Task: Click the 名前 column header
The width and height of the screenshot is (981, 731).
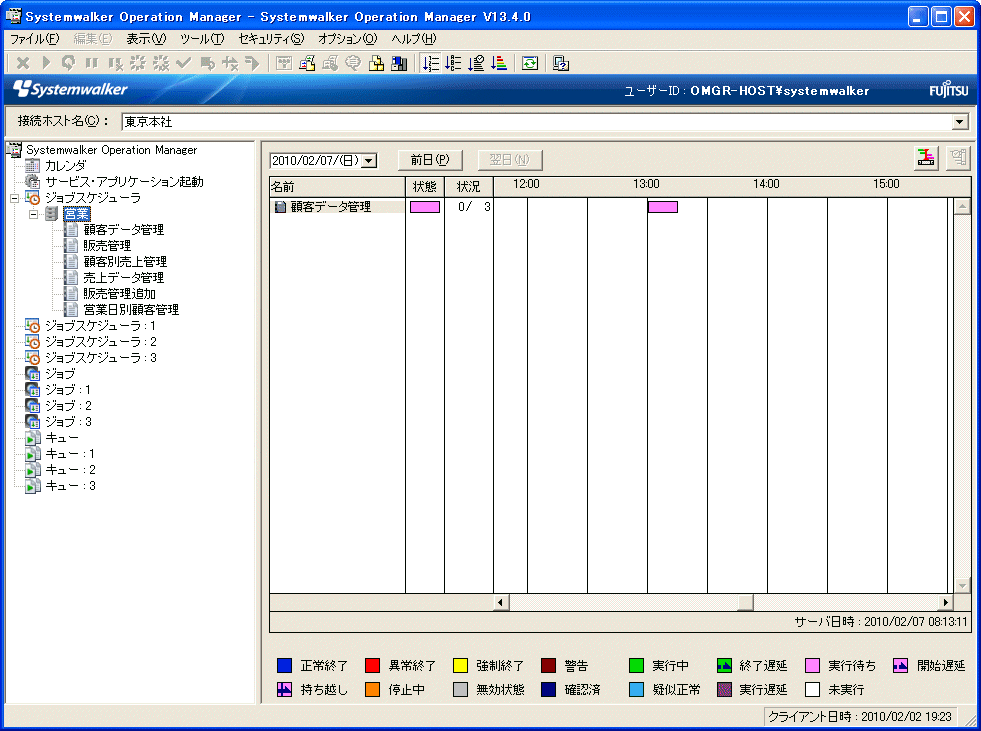Action: tap(337, 187)
